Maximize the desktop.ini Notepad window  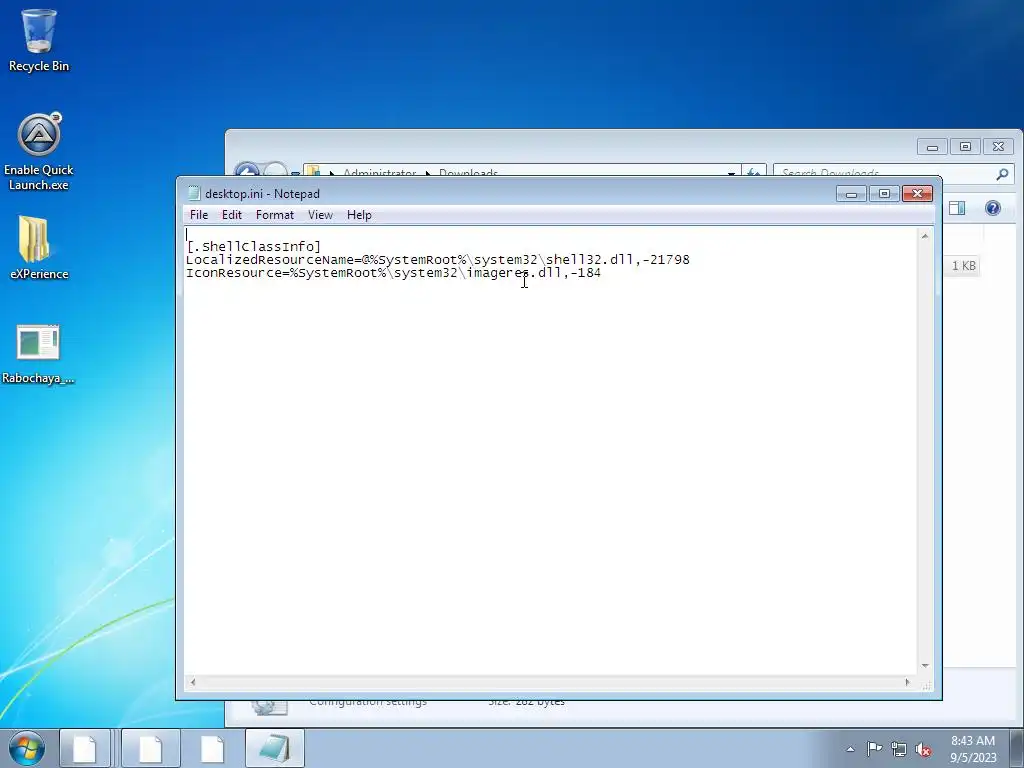click(x=884, y=194)
